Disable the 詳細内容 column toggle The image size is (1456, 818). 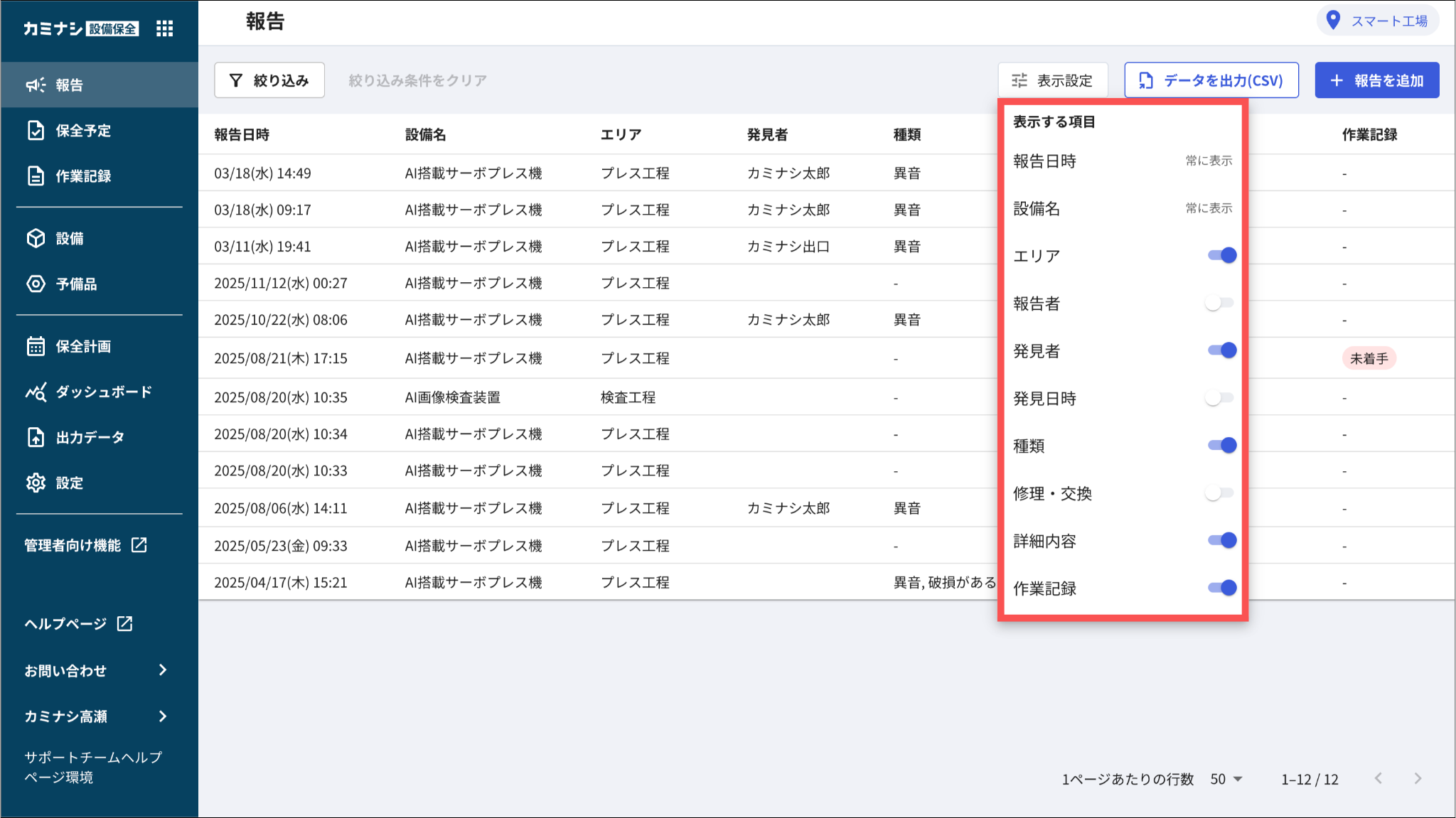point(1222,540)
